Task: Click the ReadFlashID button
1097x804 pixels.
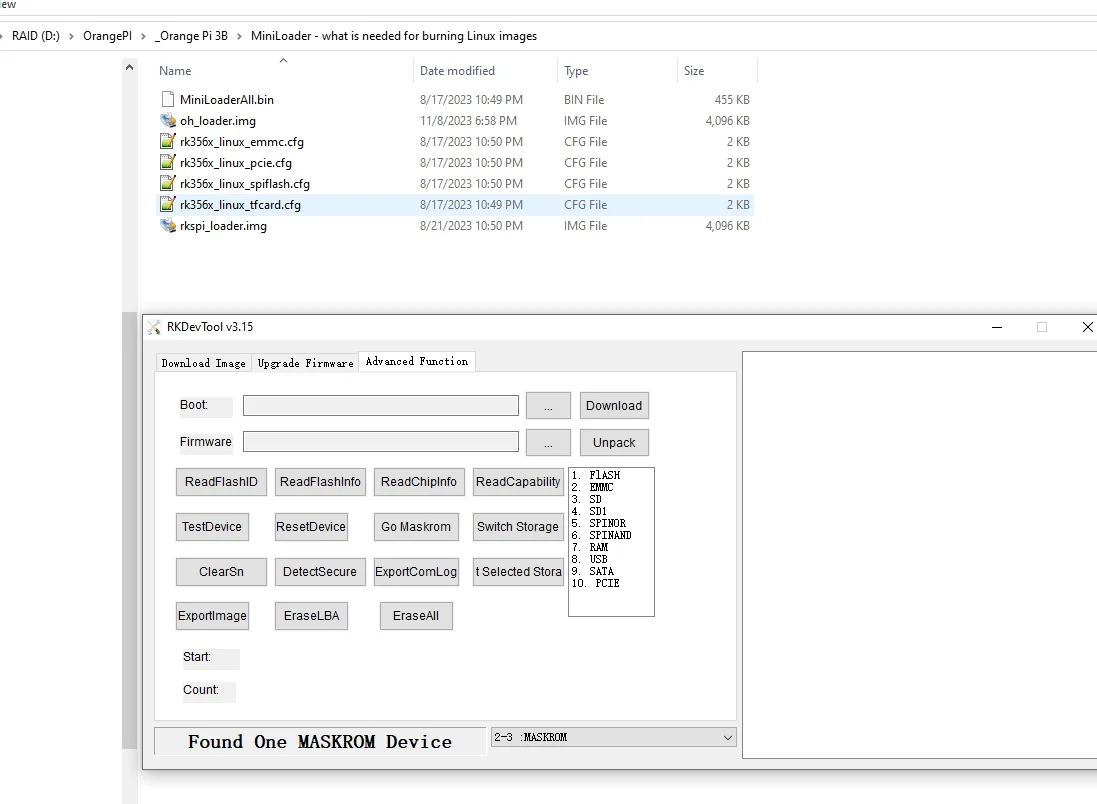Action: (221, 482)
